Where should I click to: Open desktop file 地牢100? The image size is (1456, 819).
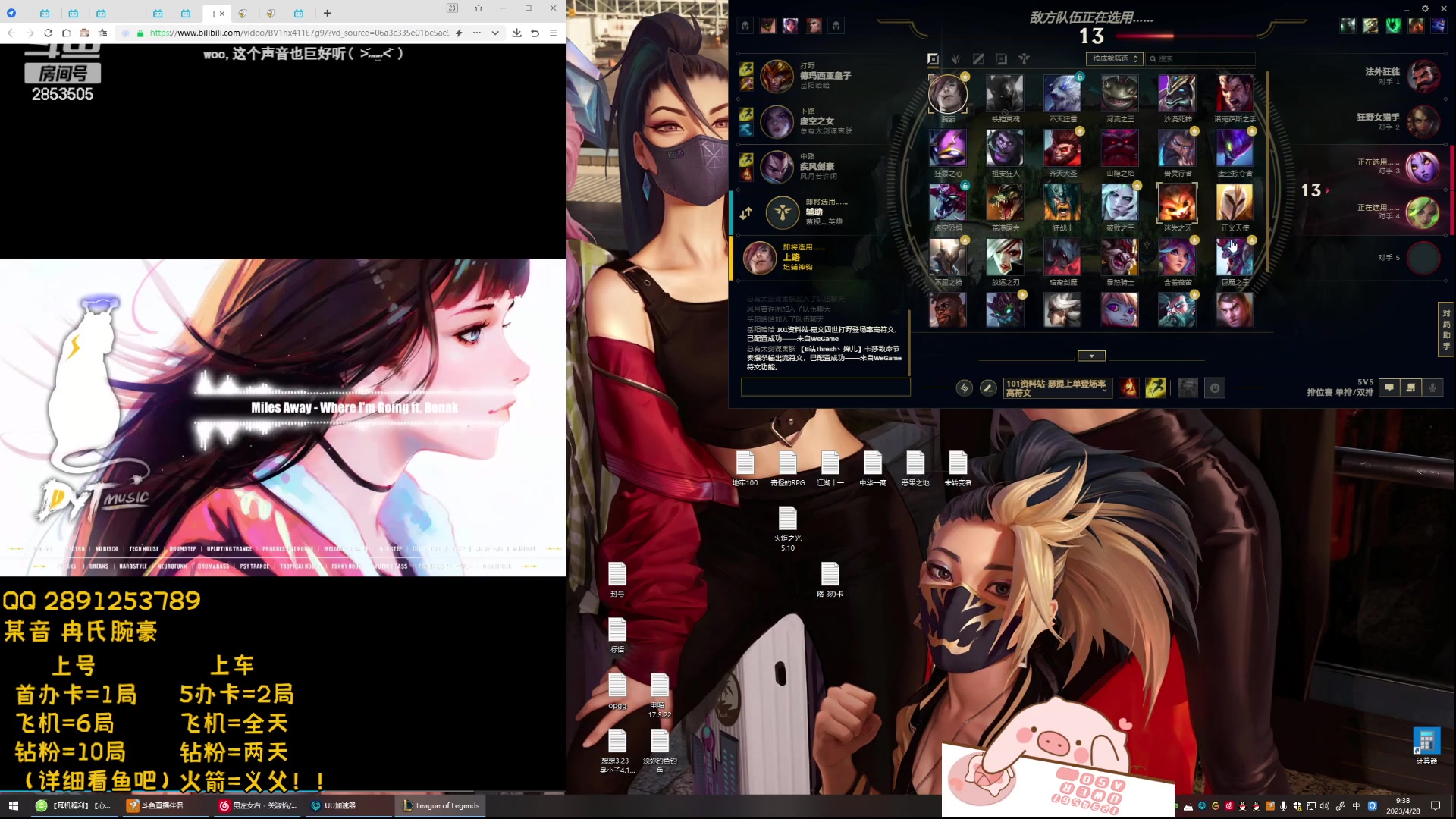point(745,469)
